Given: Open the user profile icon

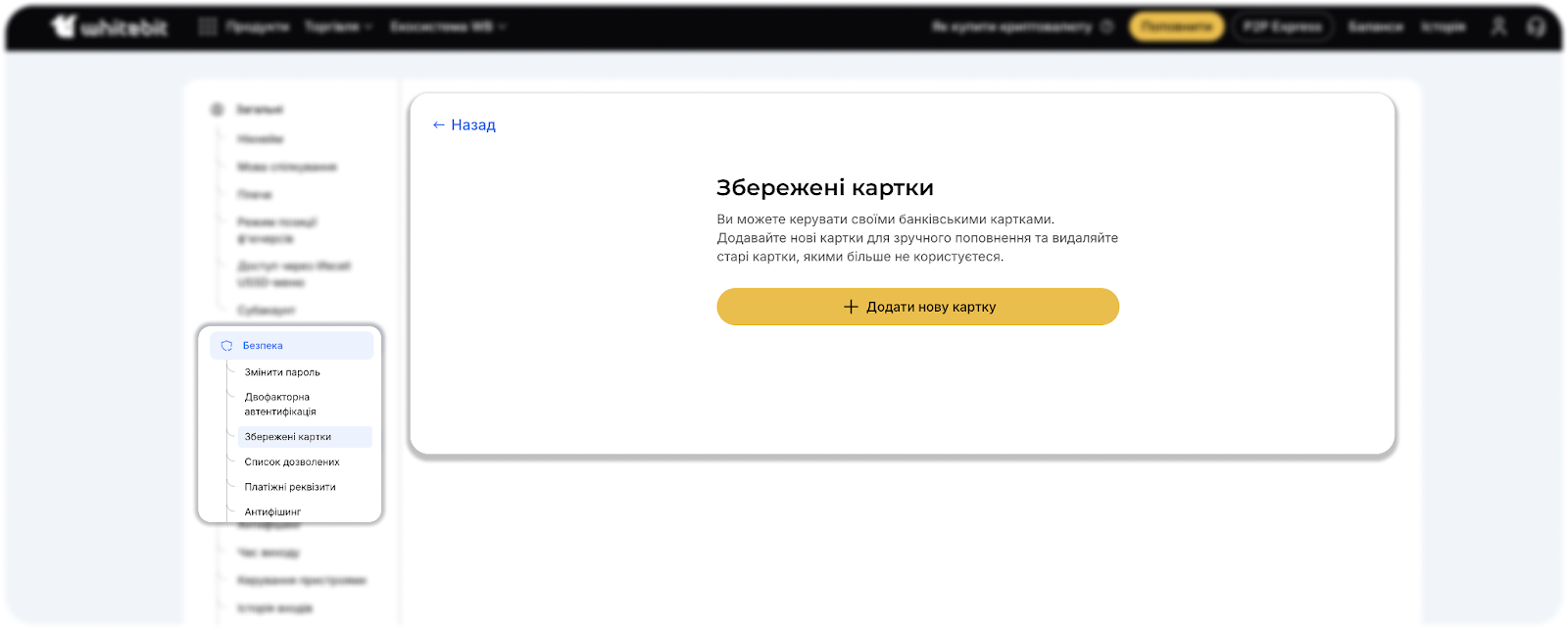Looking at the screenshot, I should [1498, 26].
